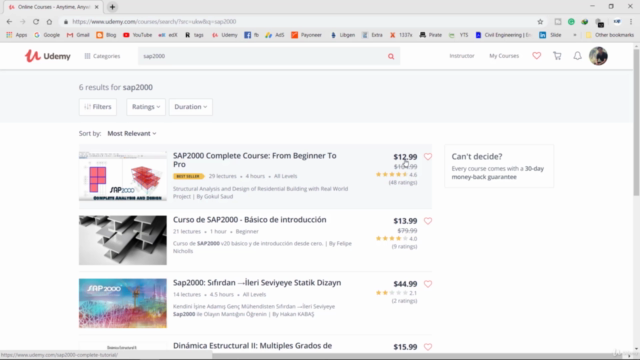Open the YTS bookmark

459,35
